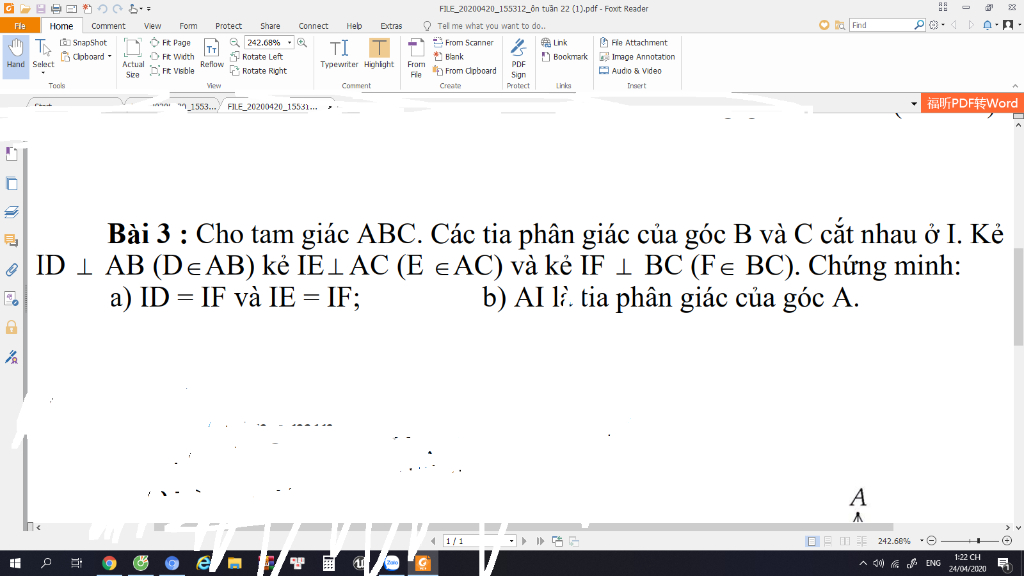1024x576 pixels.
Task: Insert an Image Annotation
Action: (637, 57)
